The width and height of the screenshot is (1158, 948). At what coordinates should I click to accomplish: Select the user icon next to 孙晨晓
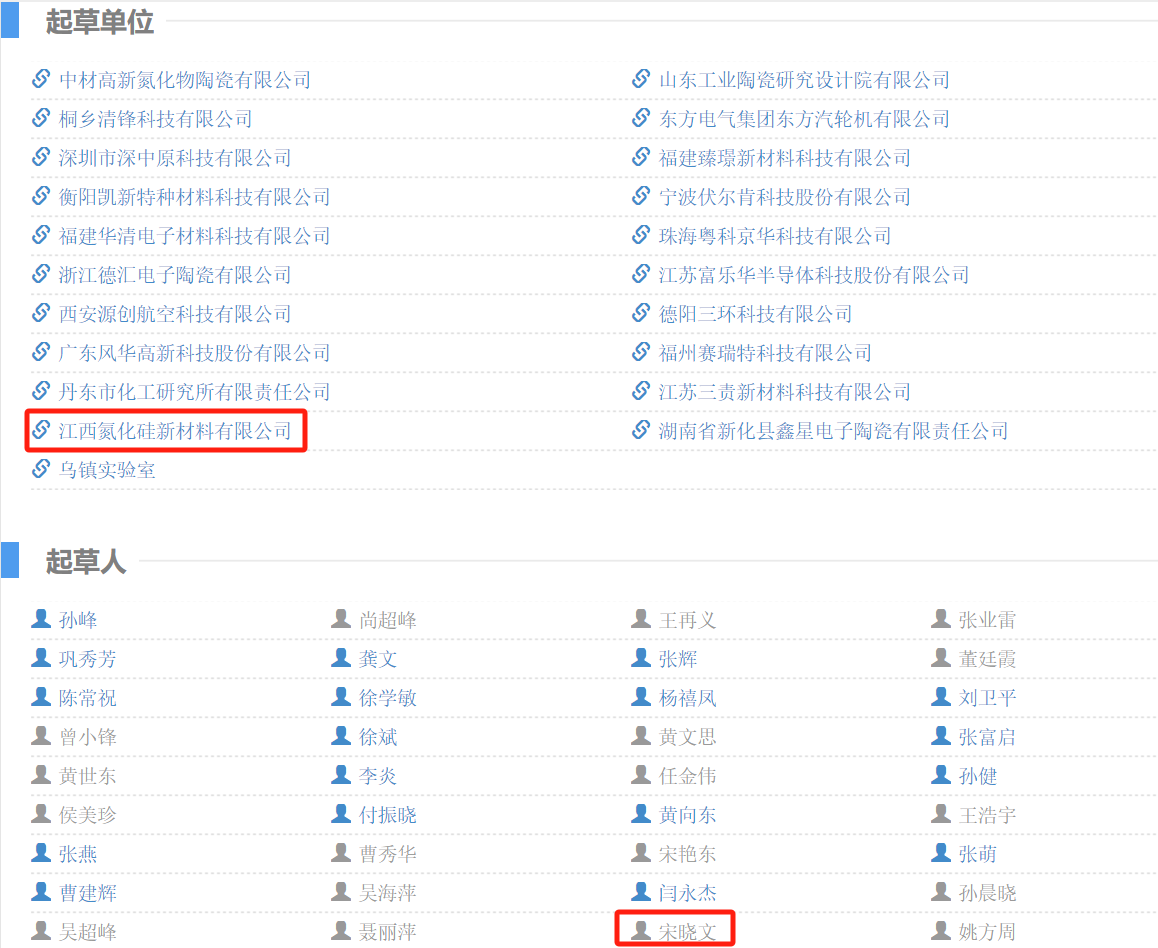(x=941, y=893)
